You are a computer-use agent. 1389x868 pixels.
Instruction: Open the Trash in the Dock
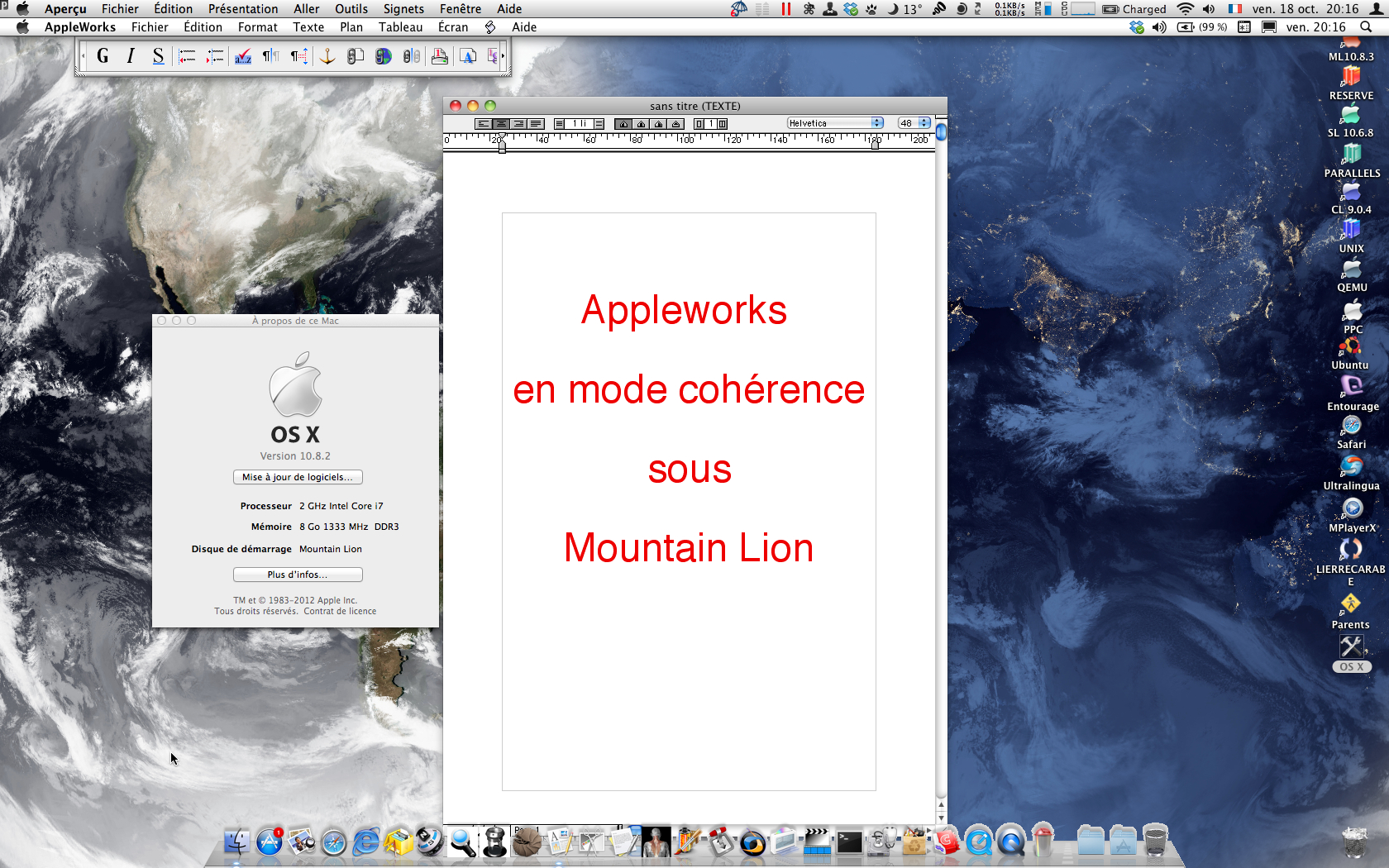pos(1155,841)
